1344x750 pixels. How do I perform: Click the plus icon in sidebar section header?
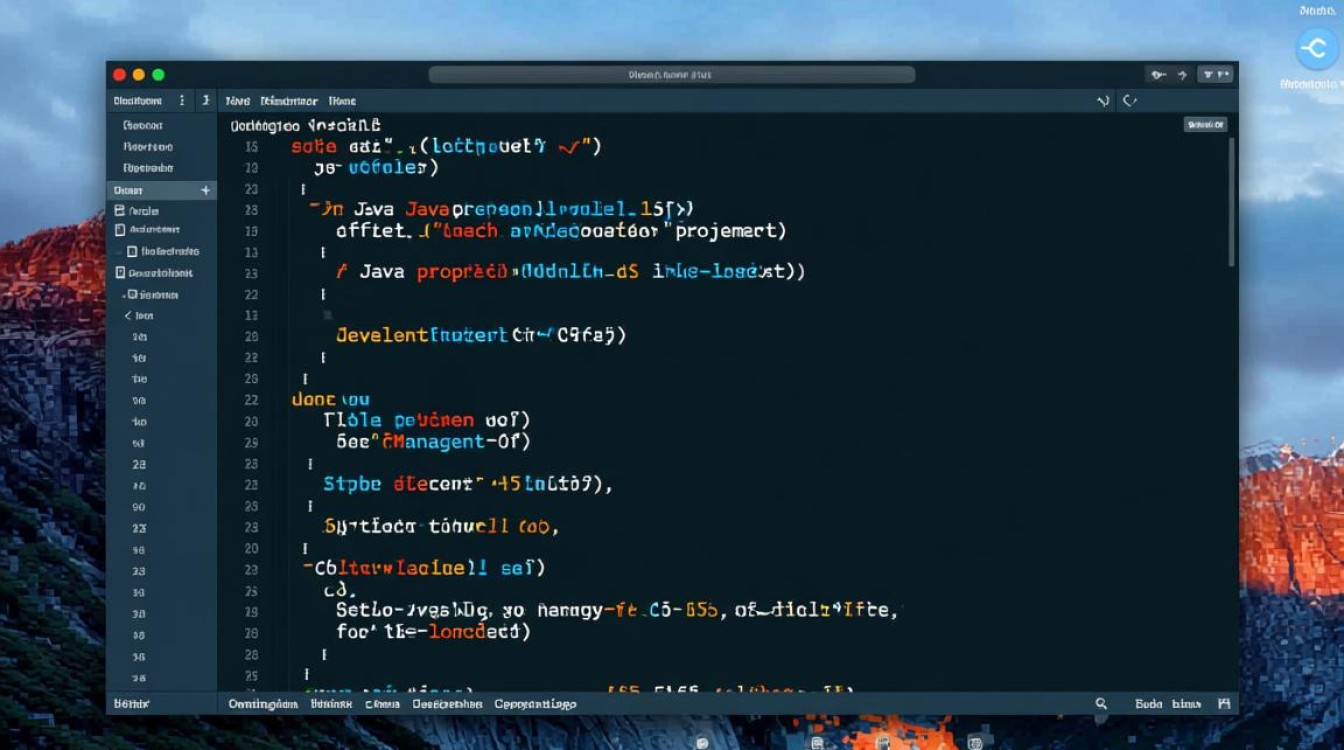[x=205, y=190]
